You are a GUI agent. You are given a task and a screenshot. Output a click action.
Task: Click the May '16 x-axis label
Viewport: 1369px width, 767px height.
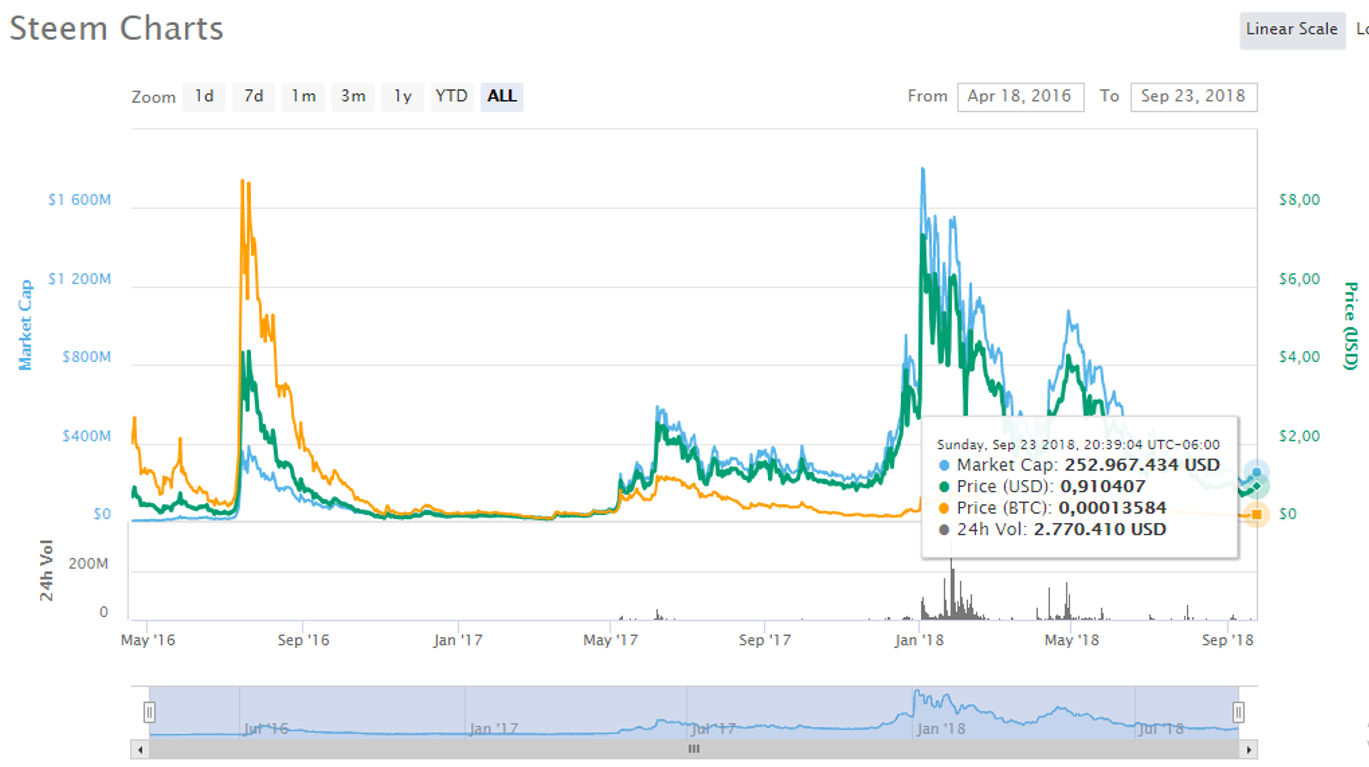click(149, 640)
